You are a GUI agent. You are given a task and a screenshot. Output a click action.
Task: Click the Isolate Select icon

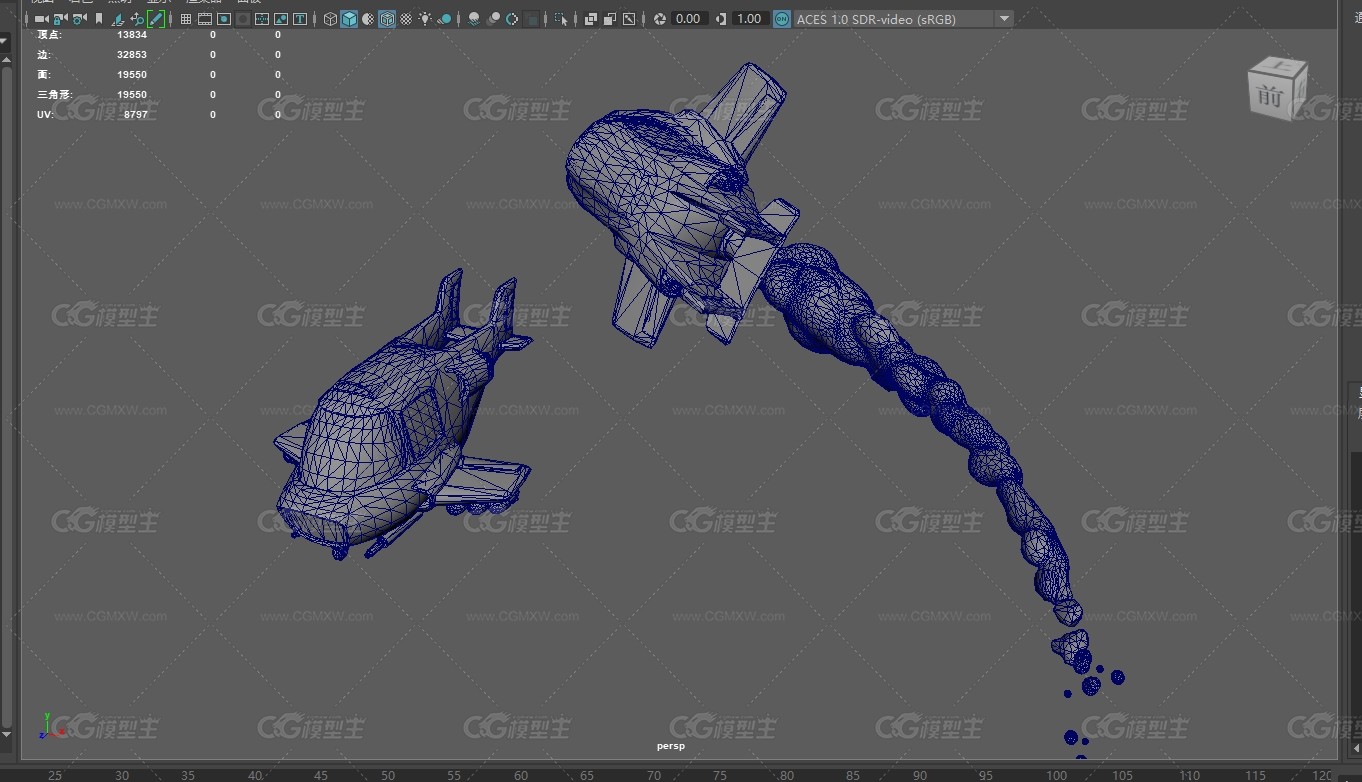561,19
